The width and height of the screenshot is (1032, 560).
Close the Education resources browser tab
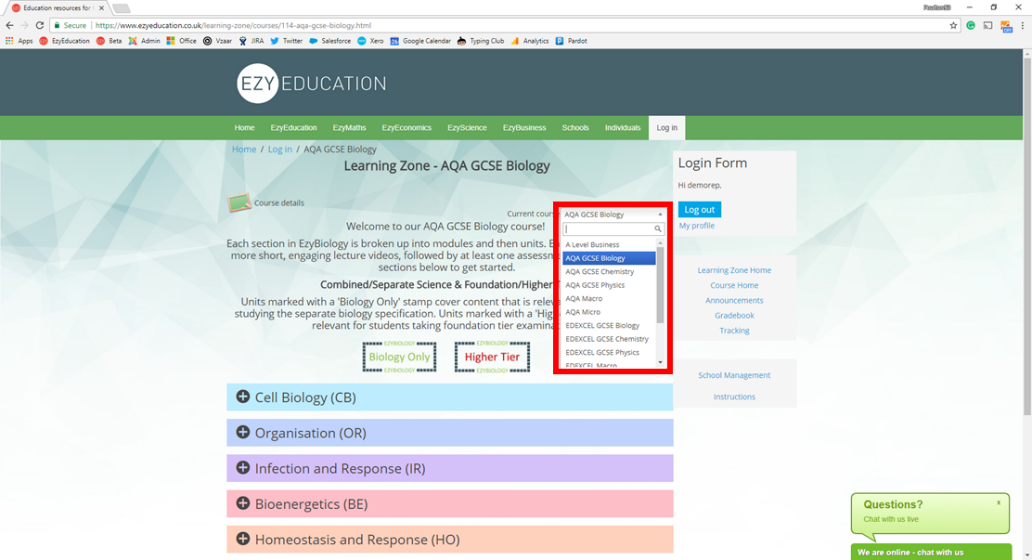click(x=101, y=8)
